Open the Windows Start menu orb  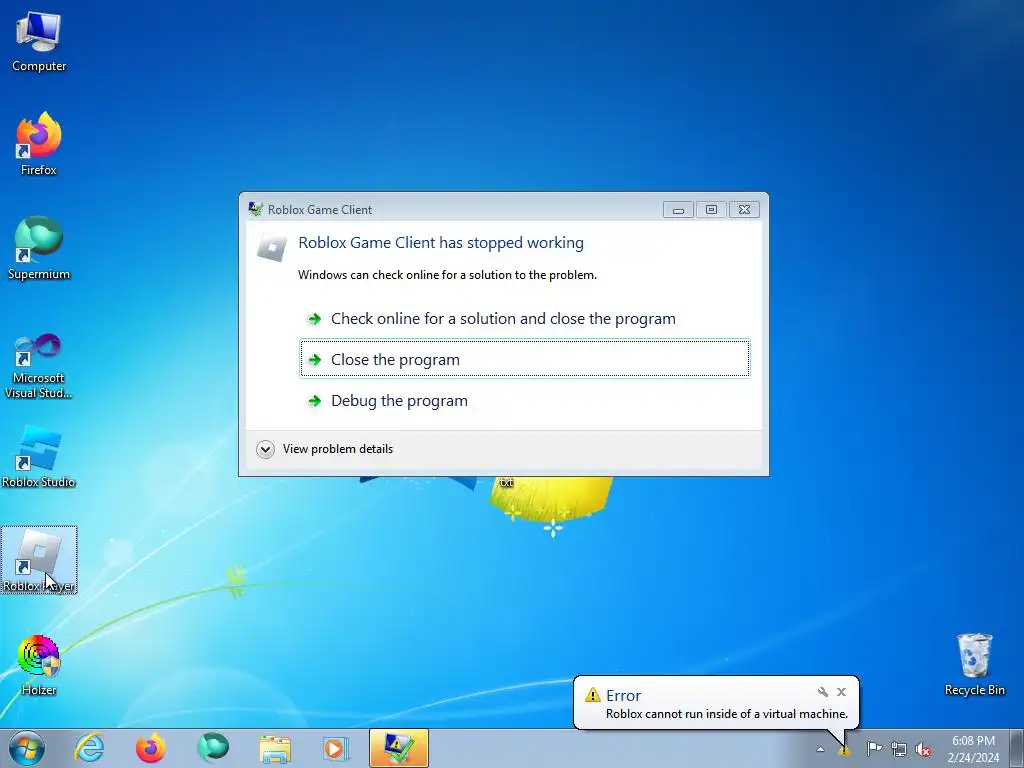pyautogui.click(x=27, y=748)
